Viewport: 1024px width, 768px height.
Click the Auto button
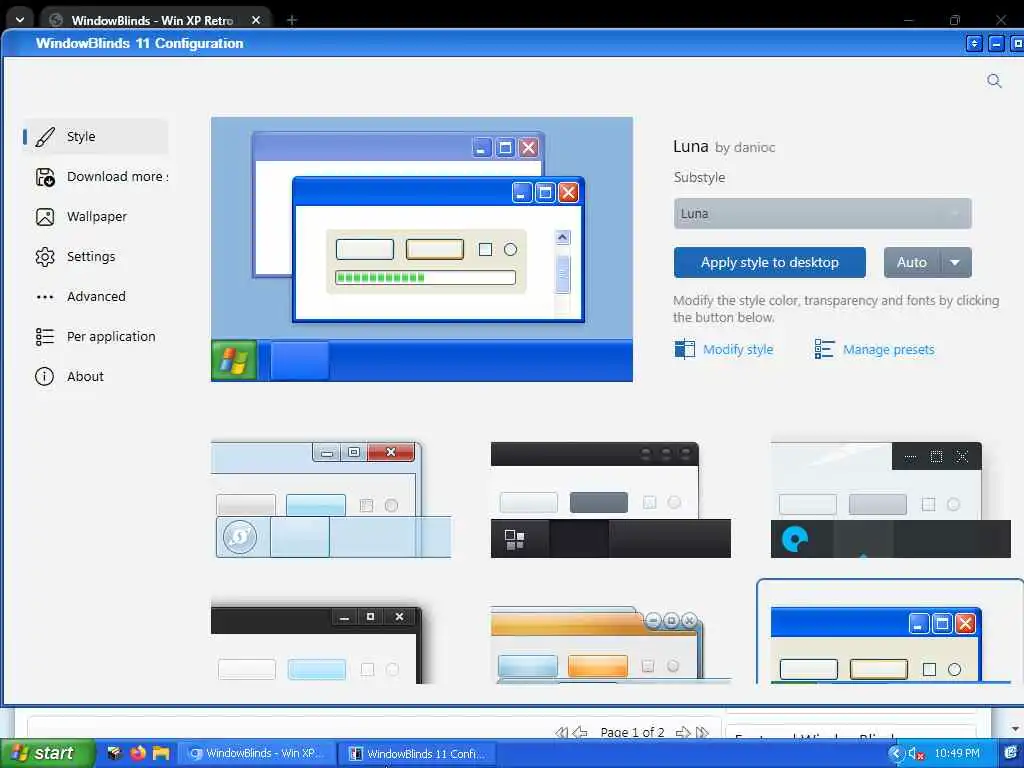pyautogui.click(x=912, y=263)
